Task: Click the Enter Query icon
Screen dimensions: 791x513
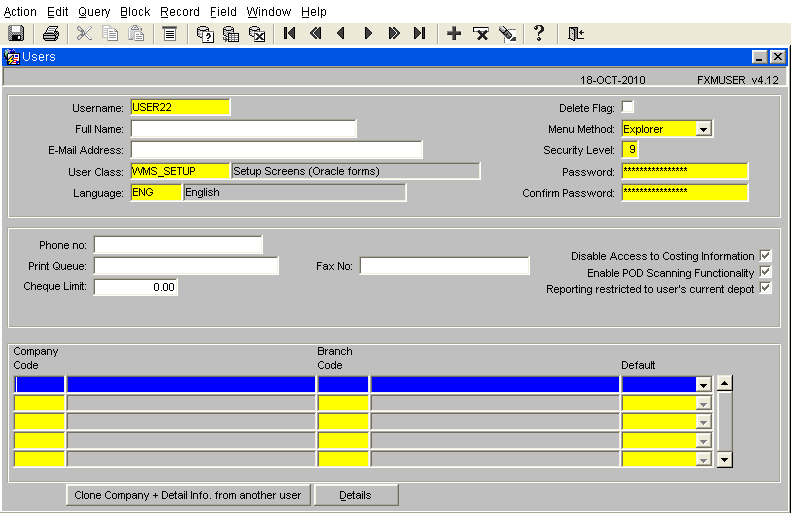Action: 205,34
